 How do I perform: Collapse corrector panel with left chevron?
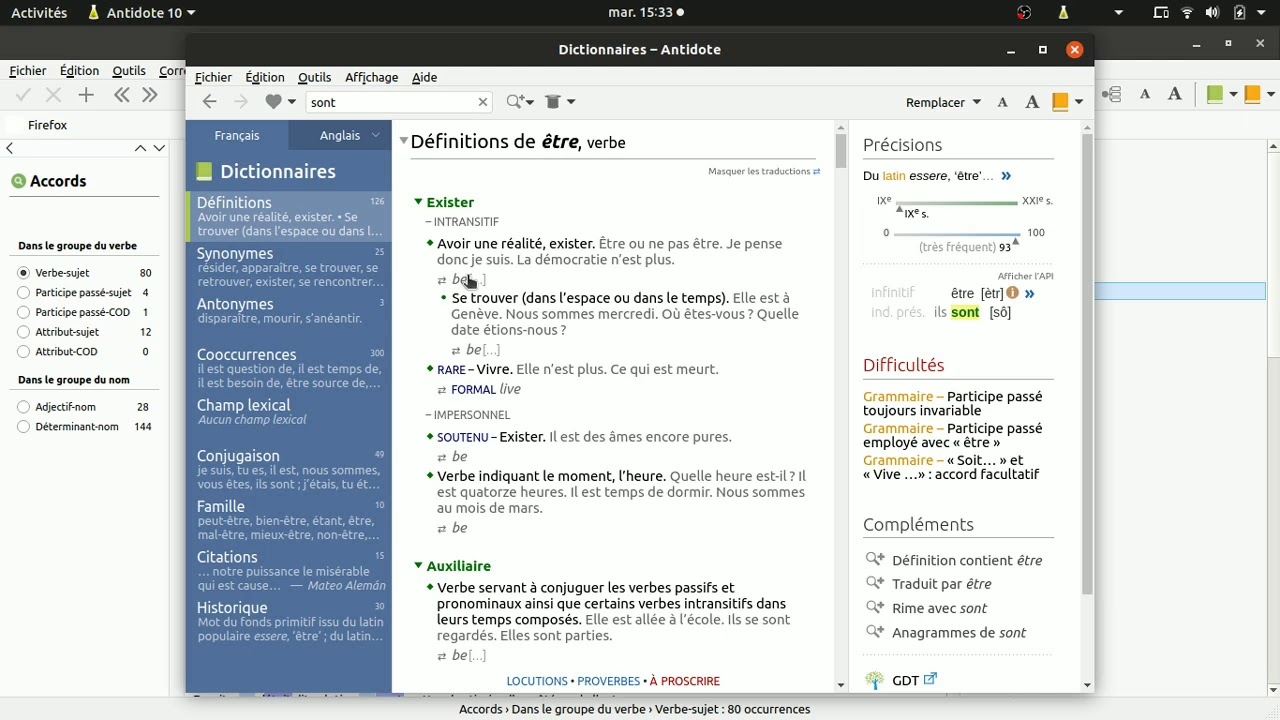click(x=9, y=148)
